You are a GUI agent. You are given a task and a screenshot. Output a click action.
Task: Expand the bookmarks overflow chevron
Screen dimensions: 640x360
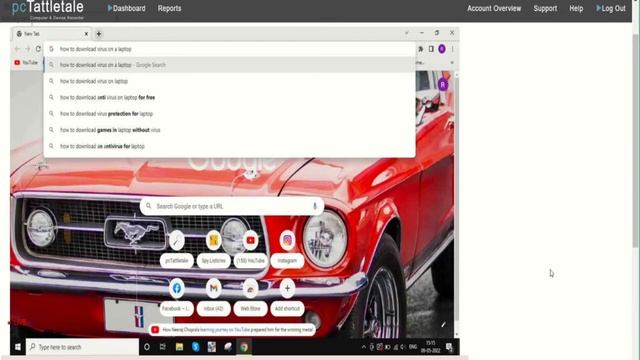[452, 62]
